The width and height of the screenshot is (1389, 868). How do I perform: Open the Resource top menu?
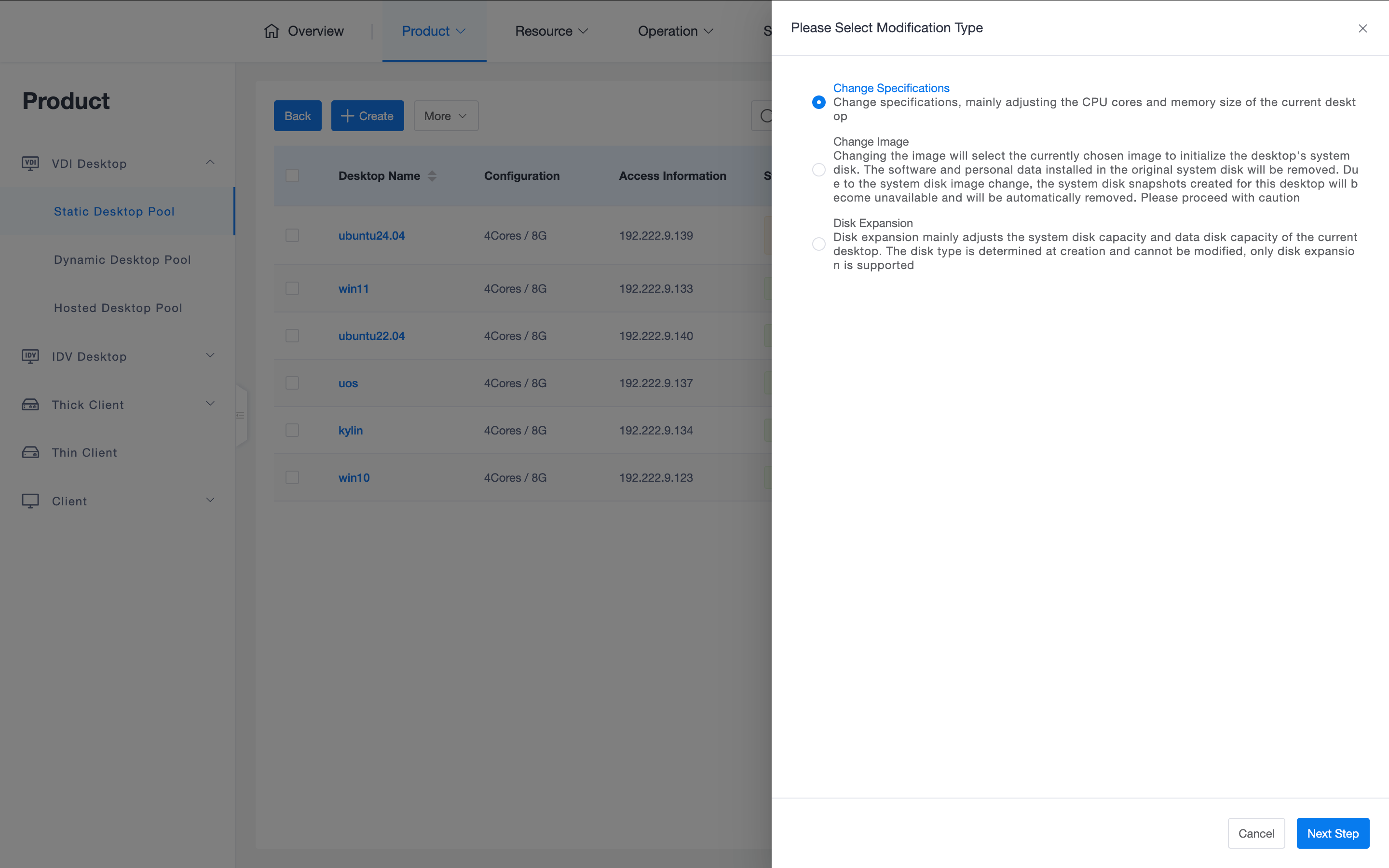click(x=551, y=31)
